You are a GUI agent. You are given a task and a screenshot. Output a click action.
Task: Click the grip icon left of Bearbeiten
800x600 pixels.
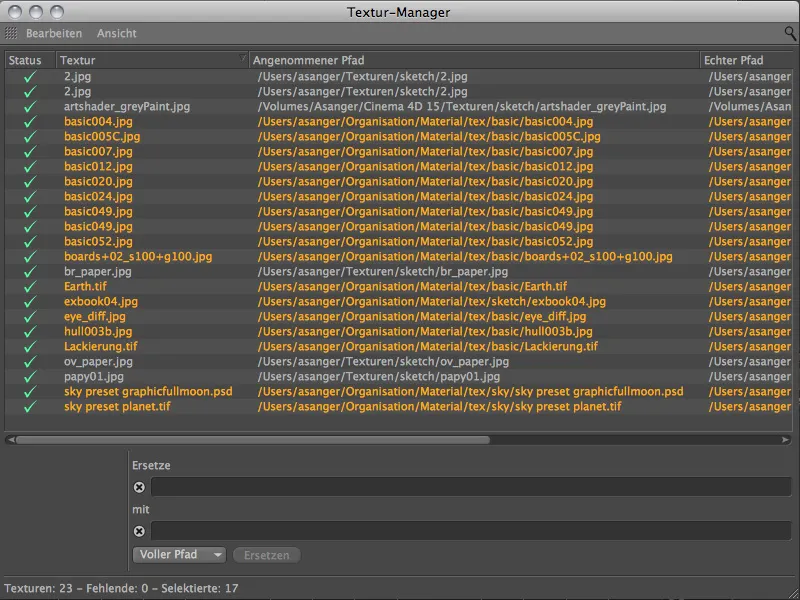11,33
